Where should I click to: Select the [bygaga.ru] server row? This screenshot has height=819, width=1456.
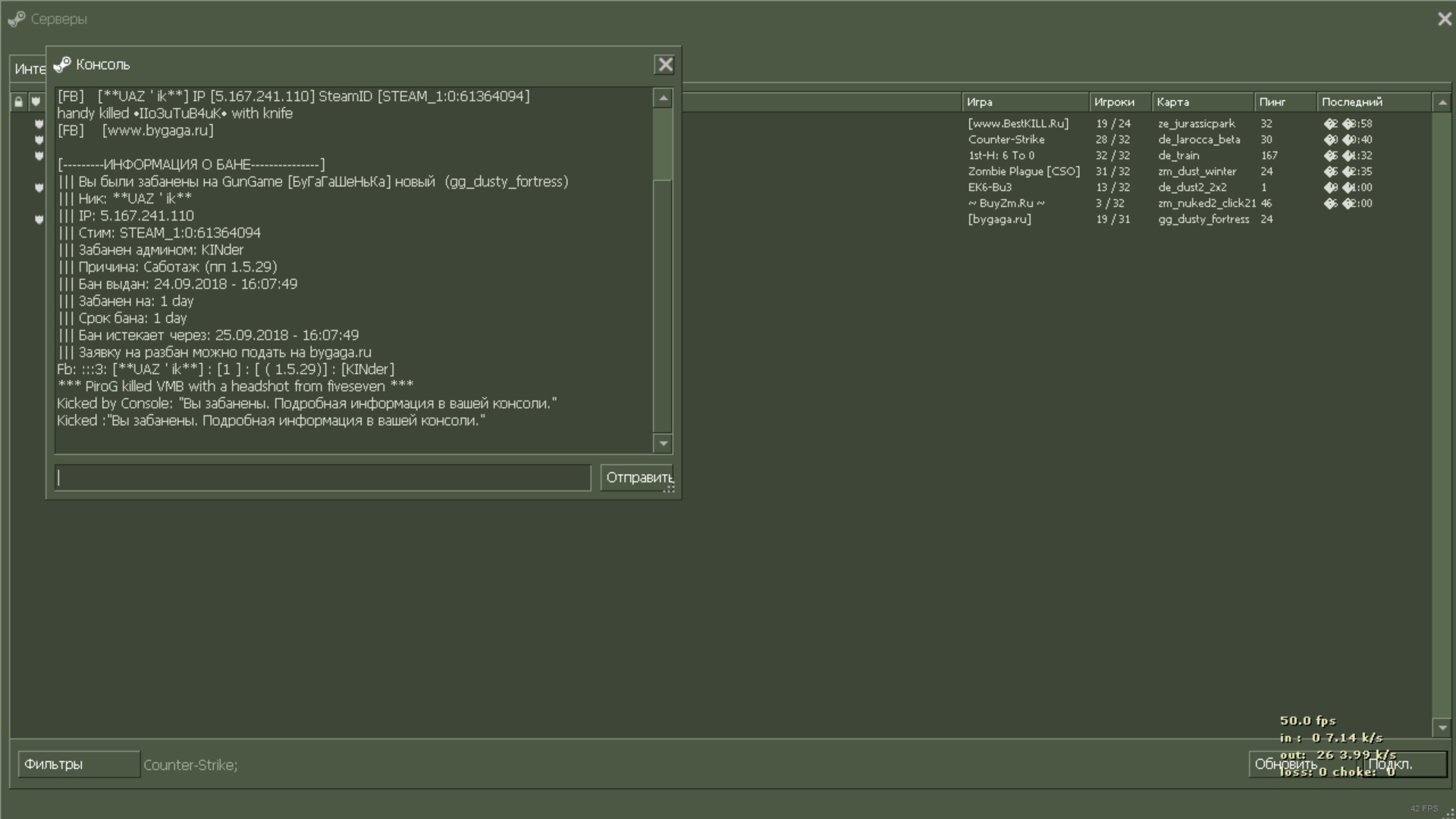click(x=999, y=219)
